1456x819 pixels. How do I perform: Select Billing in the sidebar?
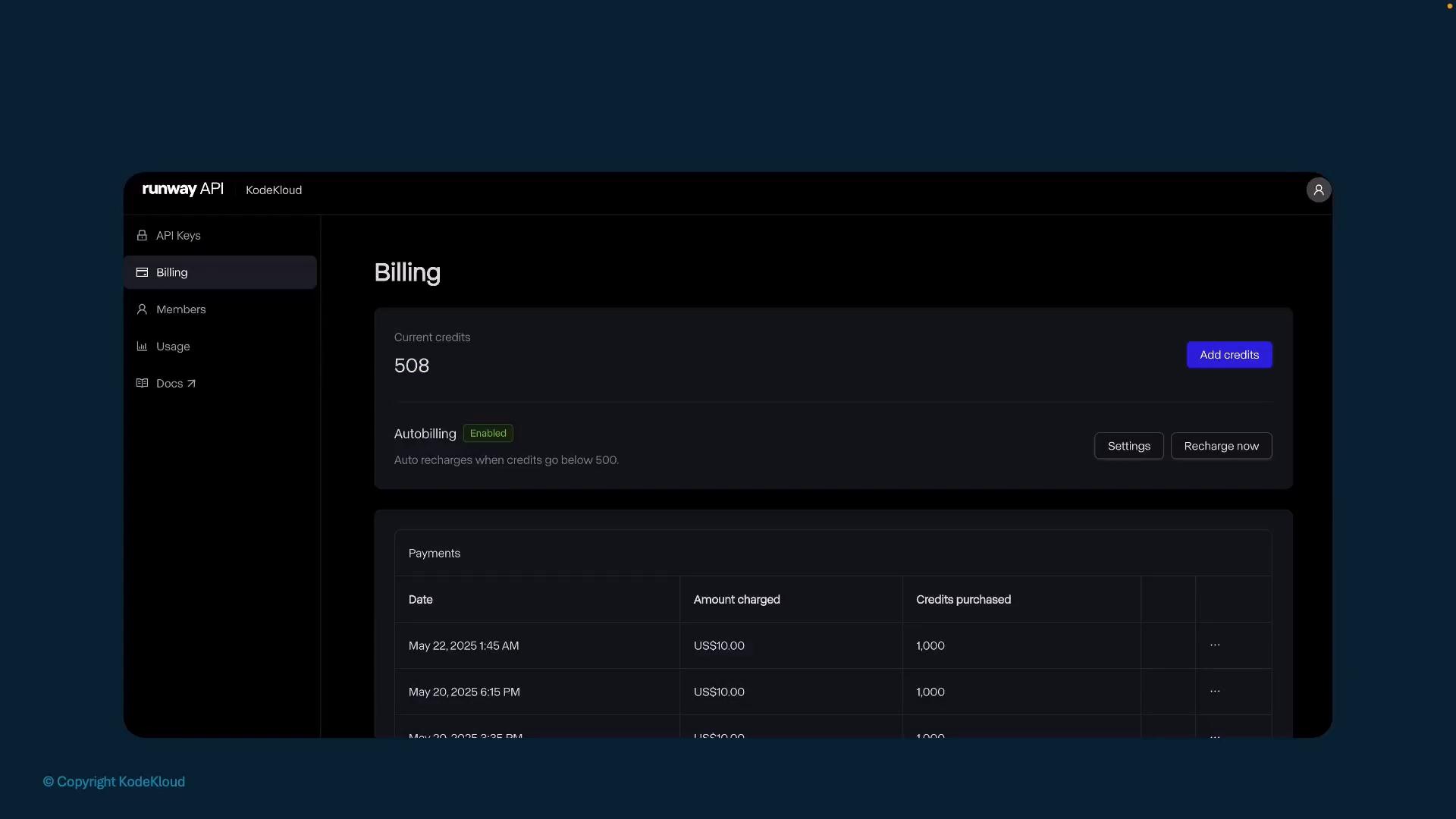pos(220,272)
